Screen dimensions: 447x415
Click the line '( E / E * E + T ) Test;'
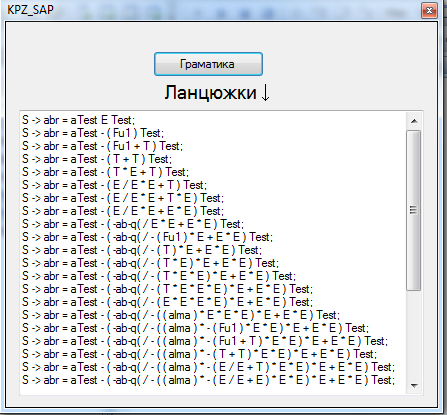coord(114,185)
